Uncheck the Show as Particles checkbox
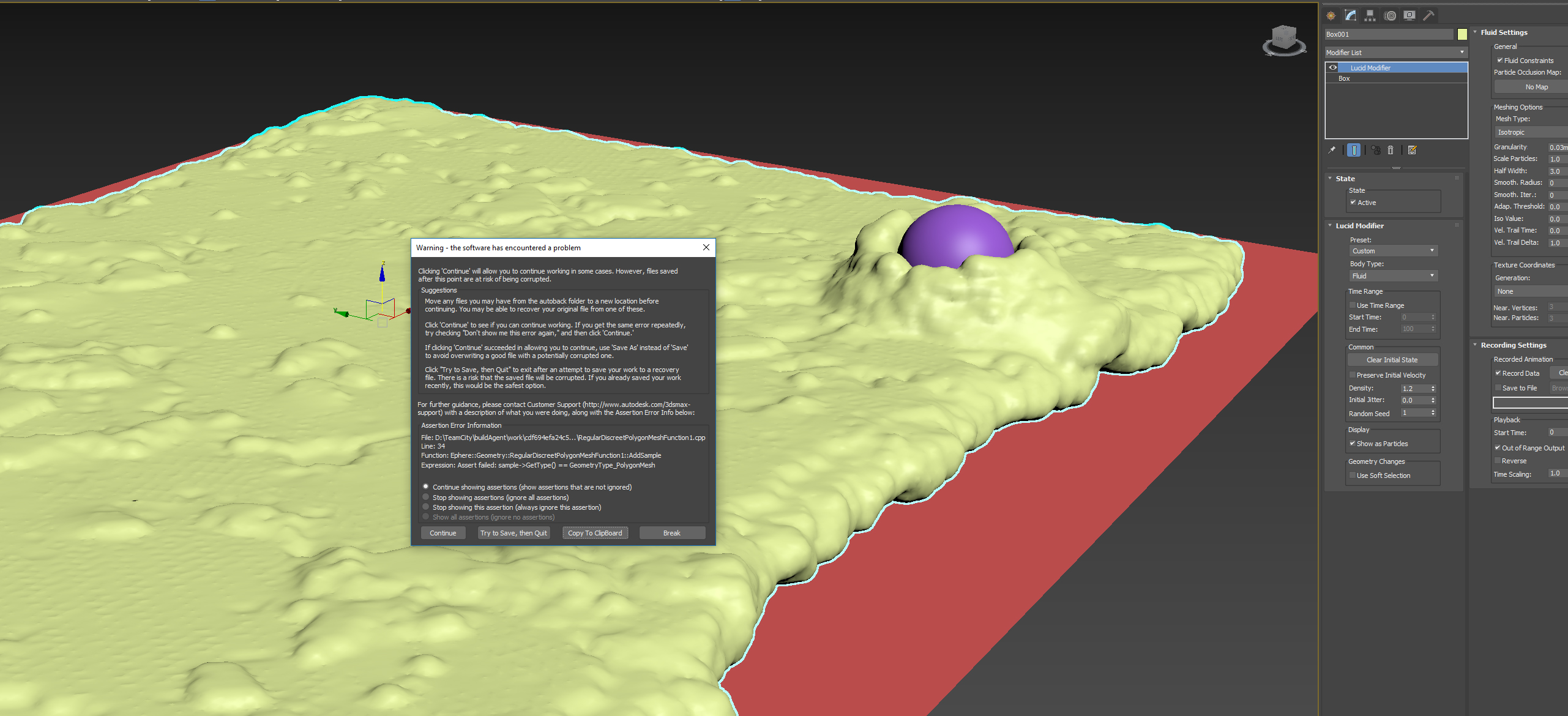Screen dimensions: 1568x716 1353,444
